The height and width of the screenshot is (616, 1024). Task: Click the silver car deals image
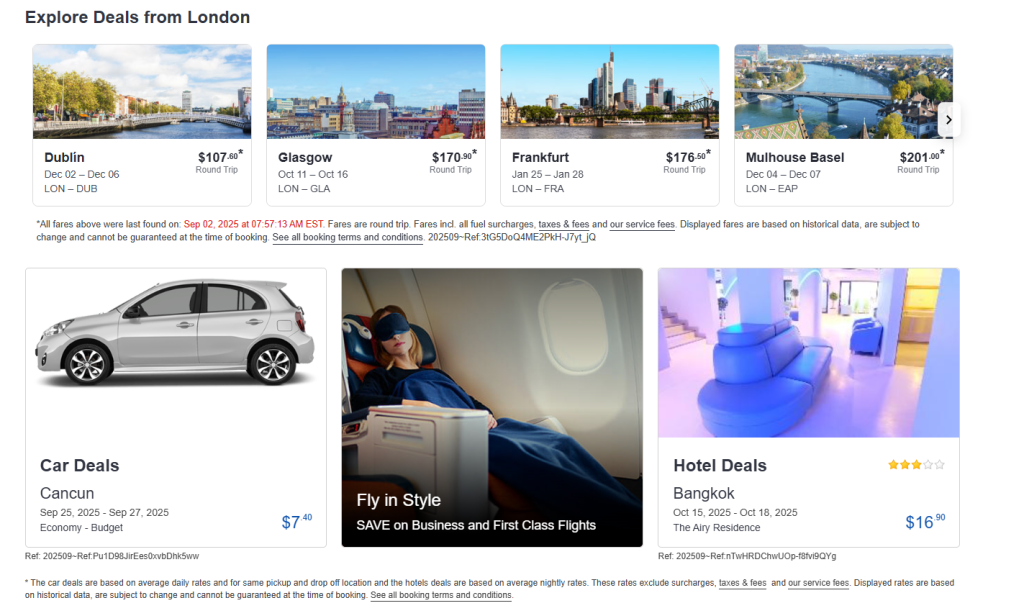pyautogui.click(x=175, y=332)
